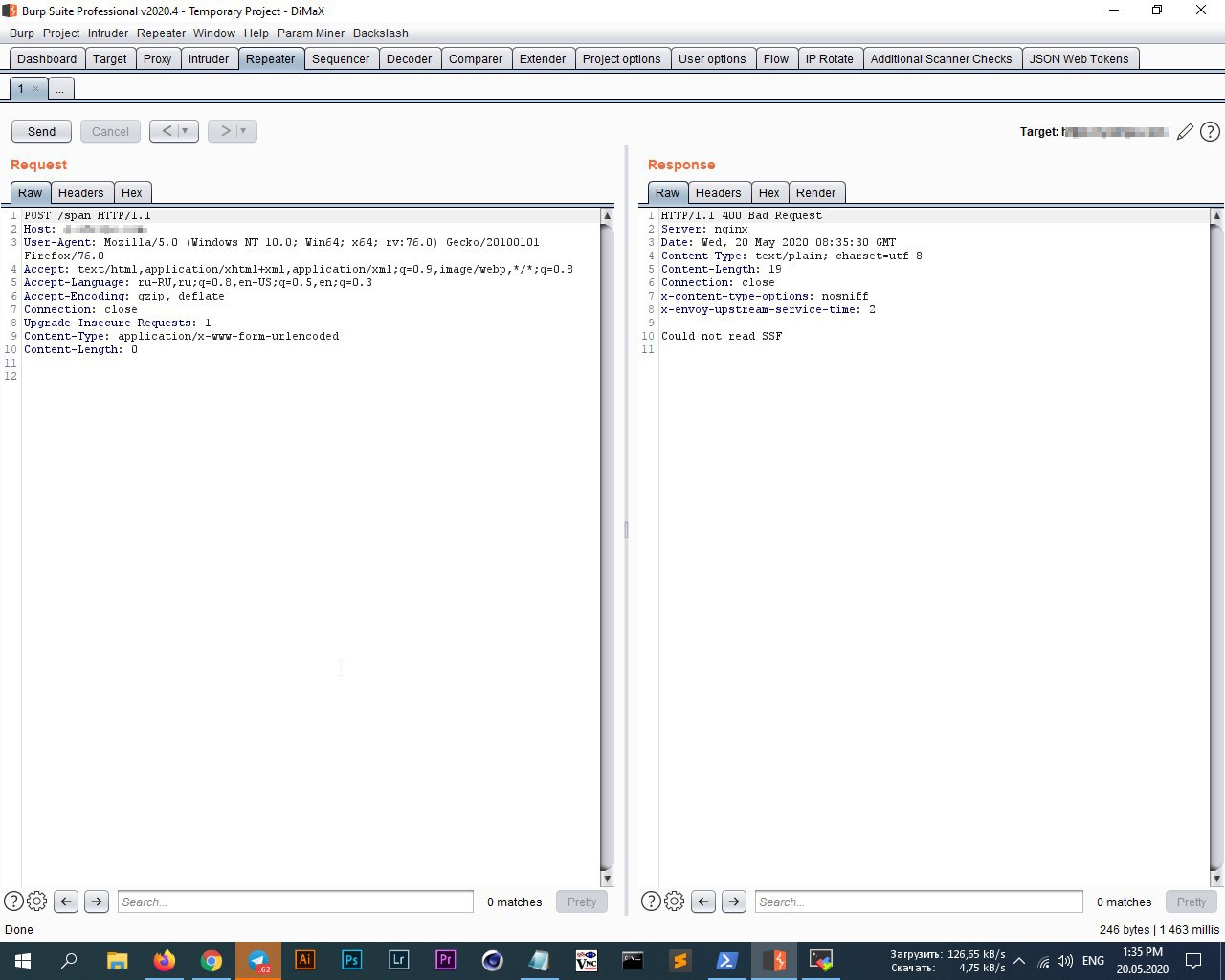Switch Request view to Headers tab
Viewport: 1225px width, 980px height.
81,192
